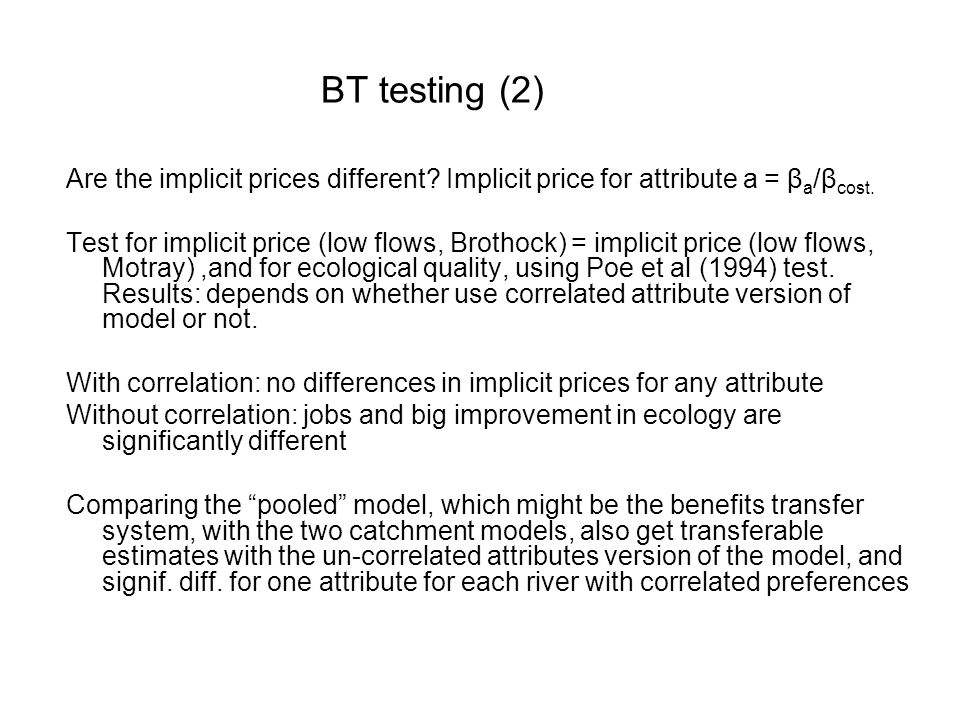Click the With correlation bullet line
The width and height of the screenshot is (960, 720).
[444, 383]
